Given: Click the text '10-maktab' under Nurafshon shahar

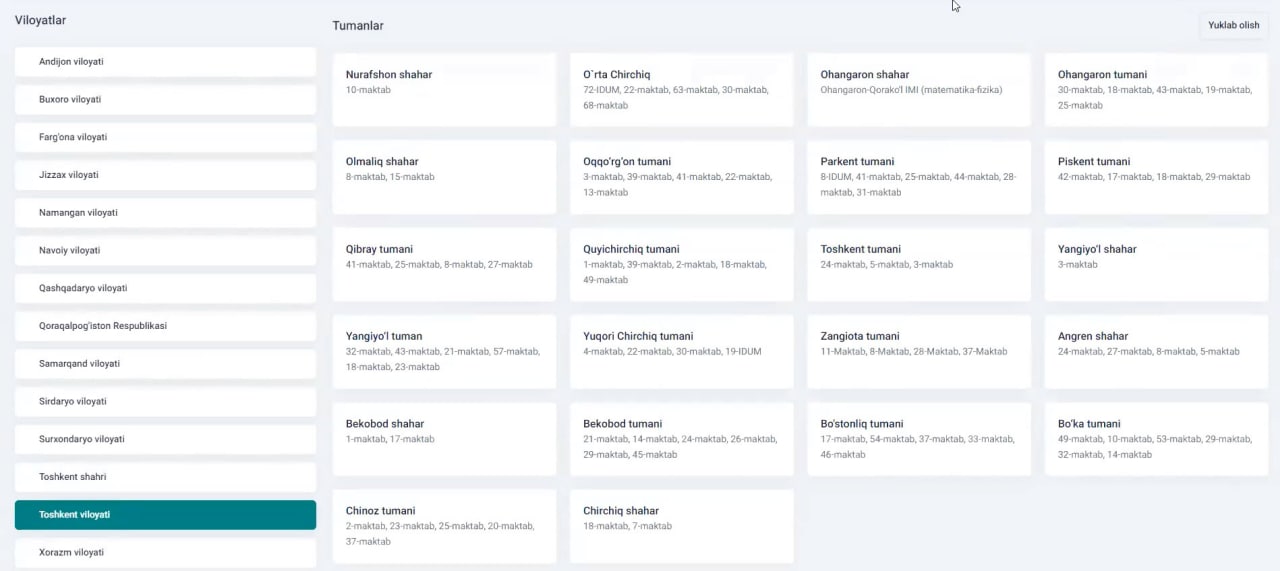Looking at the screenshot, I should [368, 90].
